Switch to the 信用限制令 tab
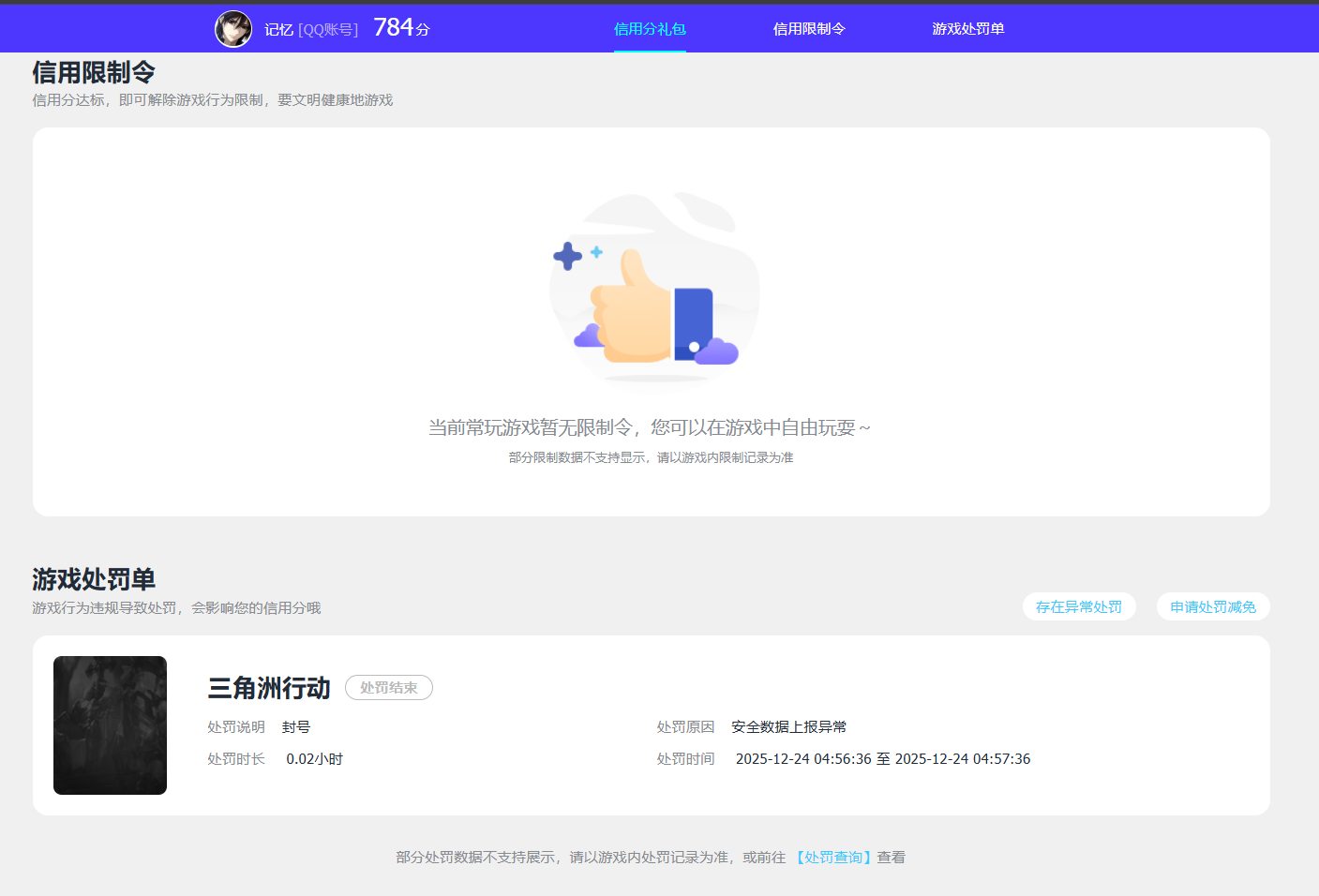 (x=808, y=29)
